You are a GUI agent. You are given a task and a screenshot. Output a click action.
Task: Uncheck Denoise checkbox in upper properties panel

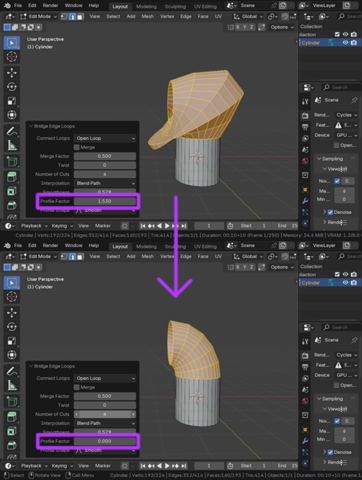[x=330, y=212]
